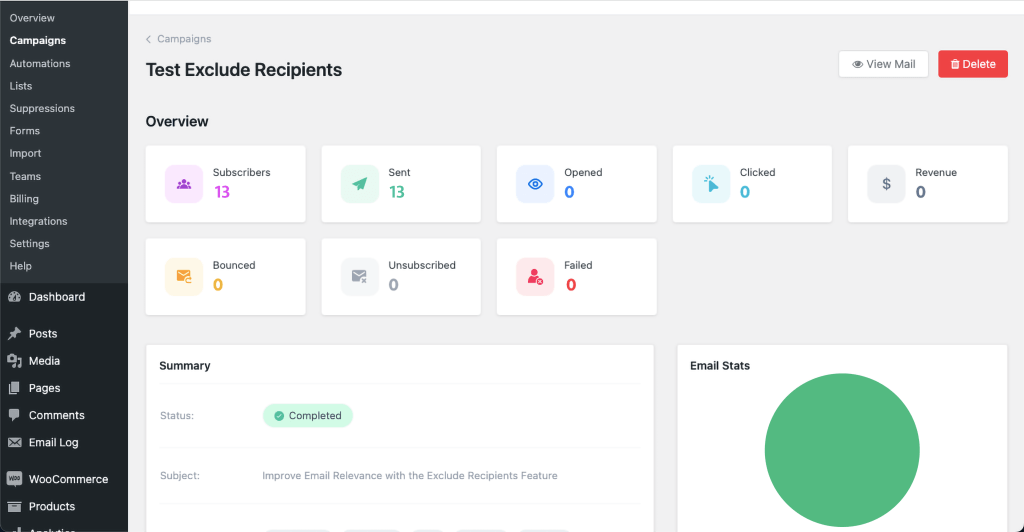Open the Media library
The height and width of the screenshot is (532, 1024).
click(44, 361)
